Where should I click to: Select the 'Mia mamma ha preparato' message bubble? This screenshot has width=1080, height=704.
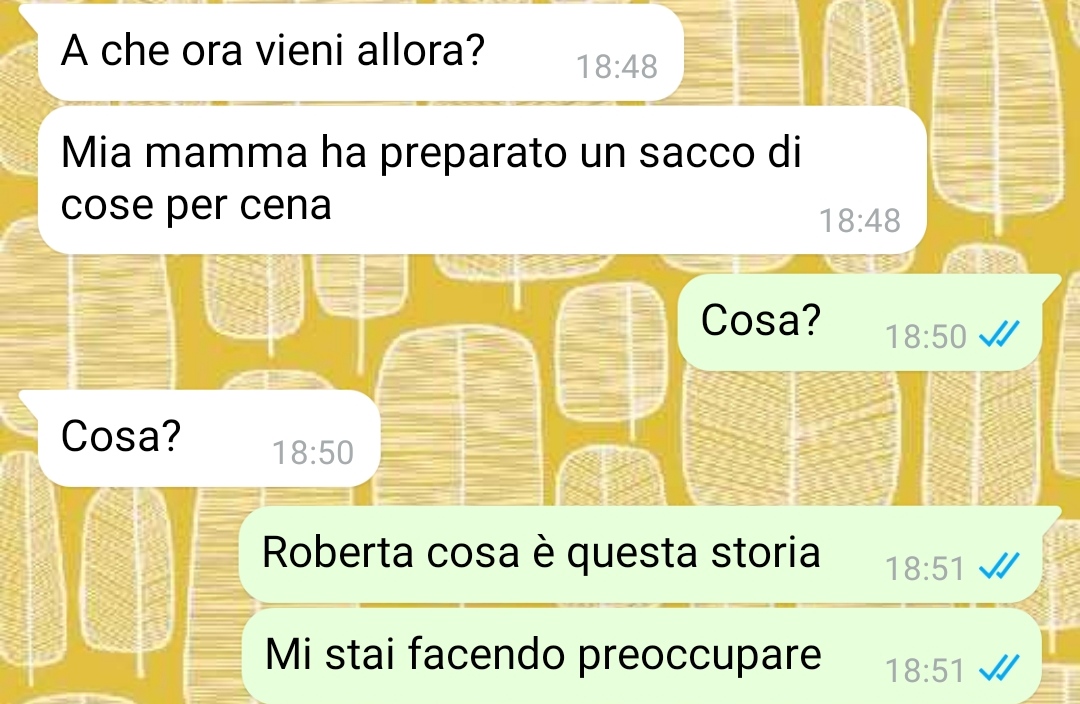(482, 179)
